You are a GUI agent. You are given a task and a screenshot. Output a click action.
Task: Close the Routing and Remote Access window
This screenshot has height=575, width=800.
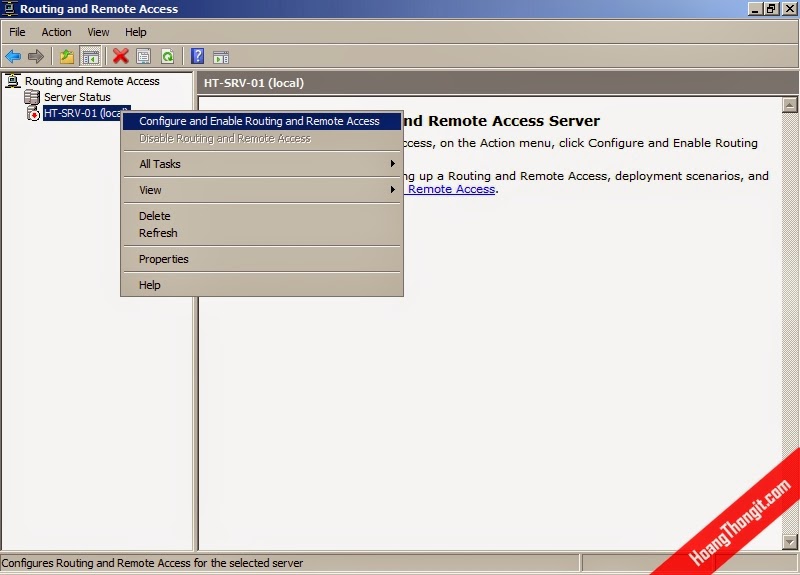tap(789, 9)
